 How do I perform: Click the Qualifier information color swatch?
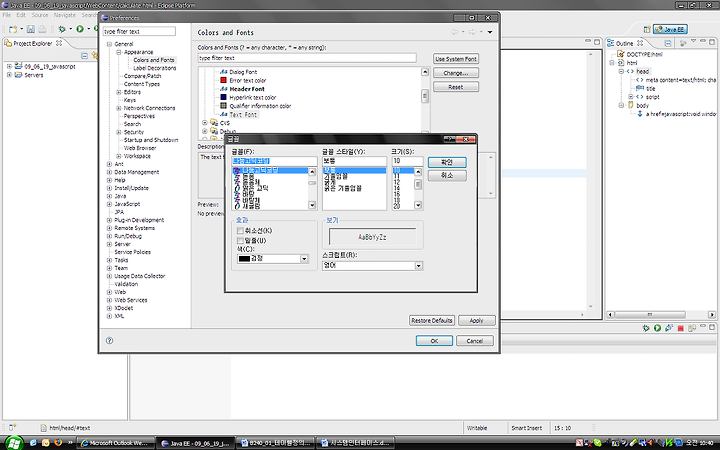(x=224, y=106)
